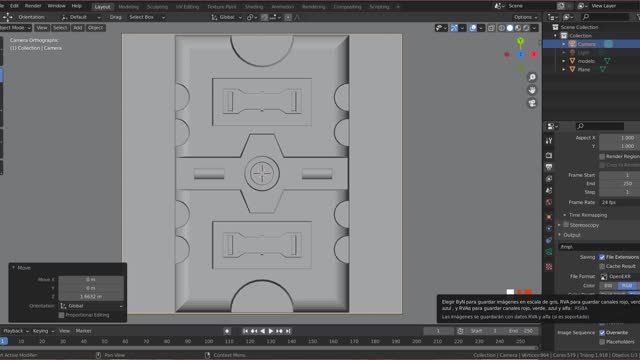This screenshot has width=640, height=360.
Task: Open the Tool properties tab icon
Action: tap(549, 141)
